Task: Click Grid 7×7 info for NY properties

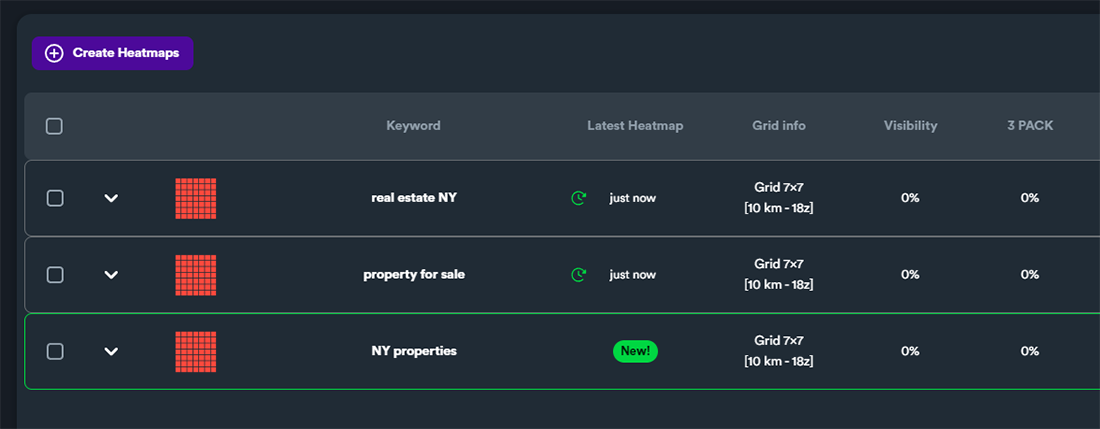Action: (x=779, y=351)
